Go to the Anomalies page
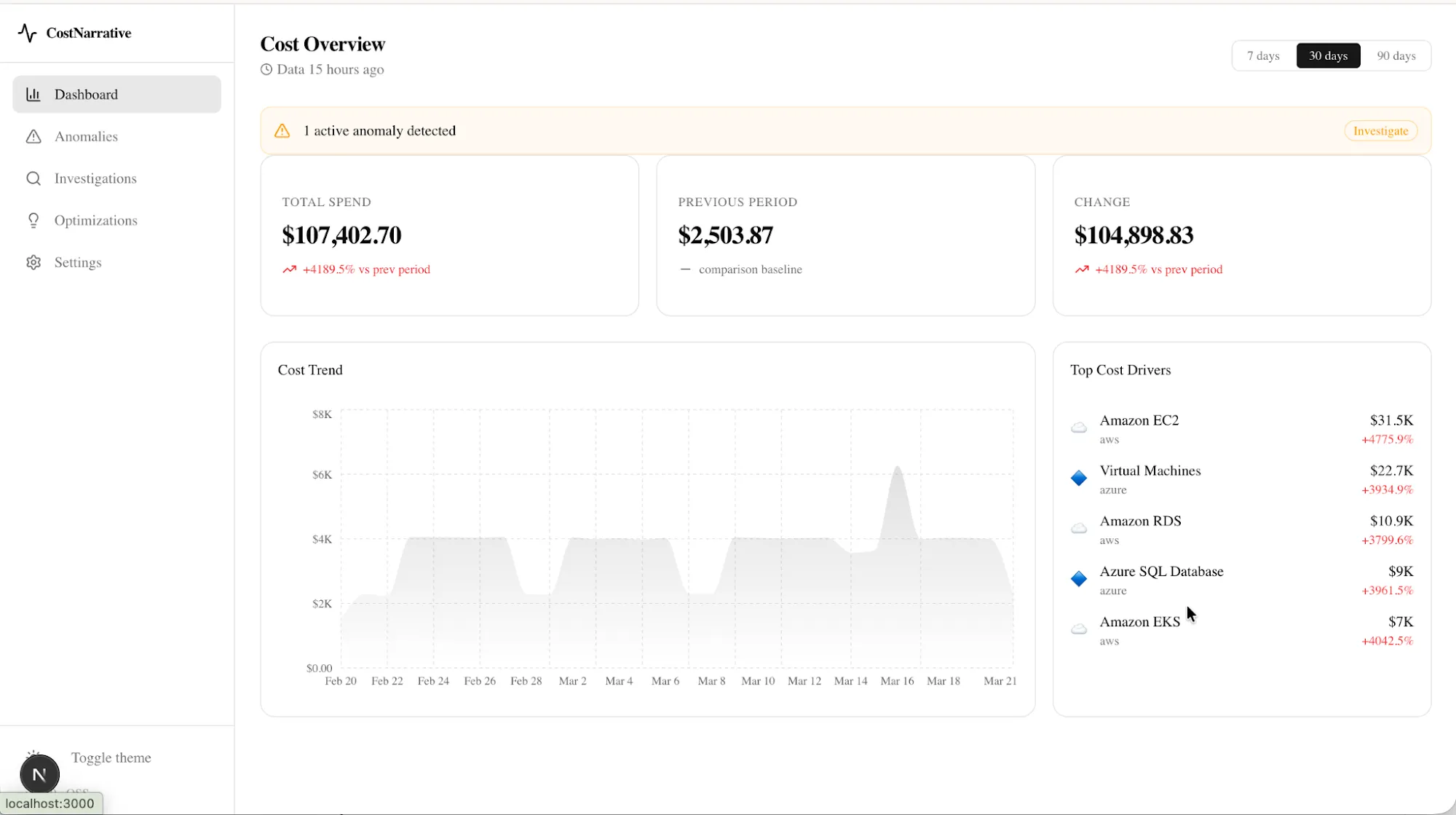 click(116, 136)
